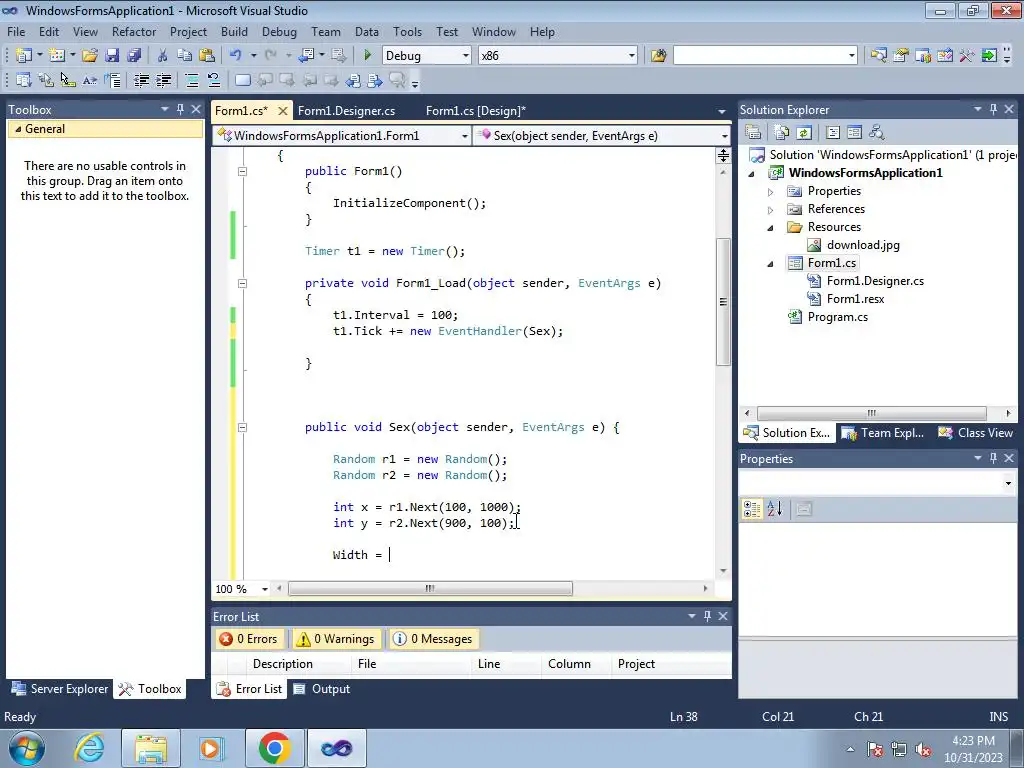Toggle the pin on the Properties panel
The image size is (1024, 768).
[x=993, y=458]
